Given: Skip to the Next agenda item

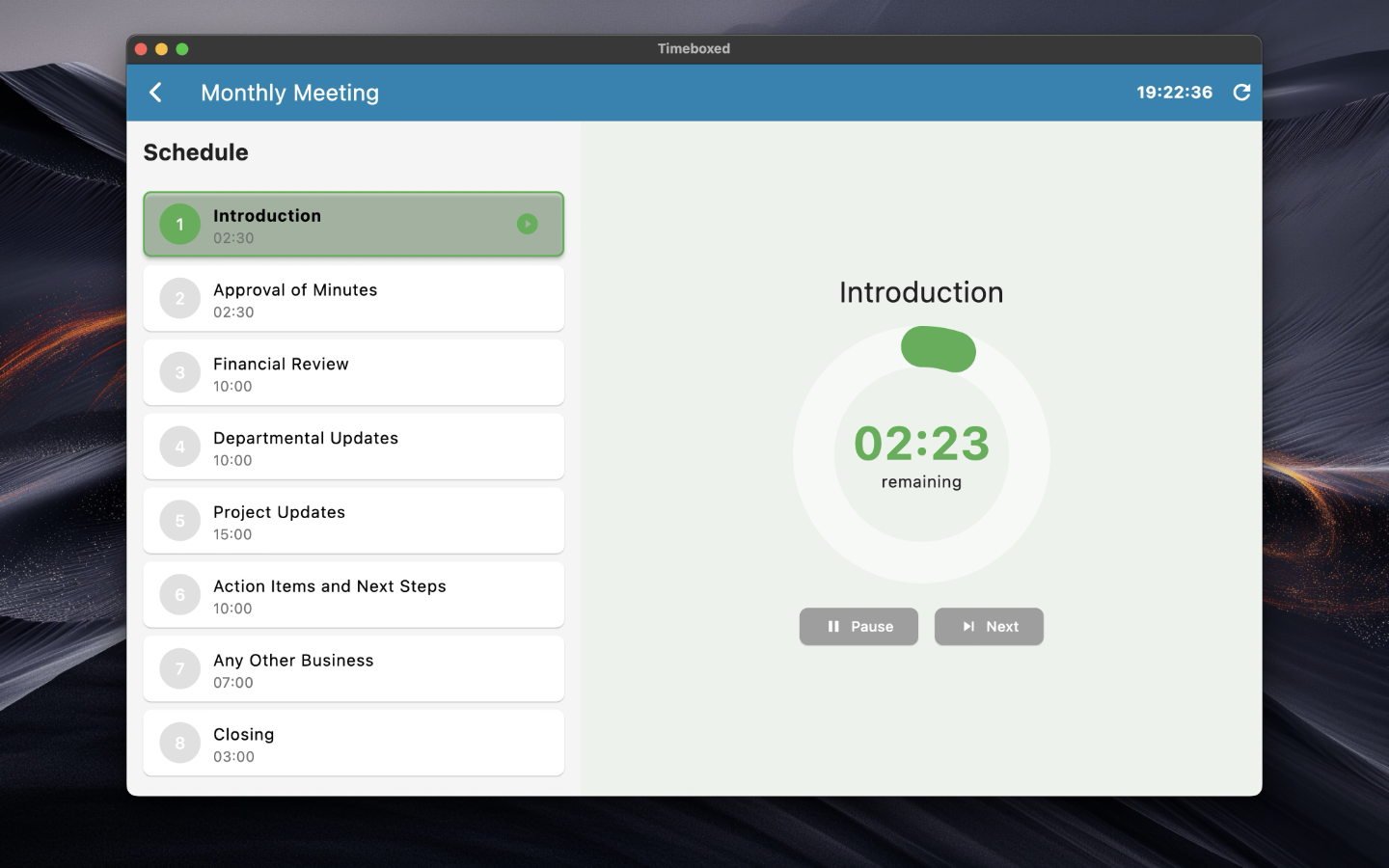Looking at the screenshot, I should 989,627.
